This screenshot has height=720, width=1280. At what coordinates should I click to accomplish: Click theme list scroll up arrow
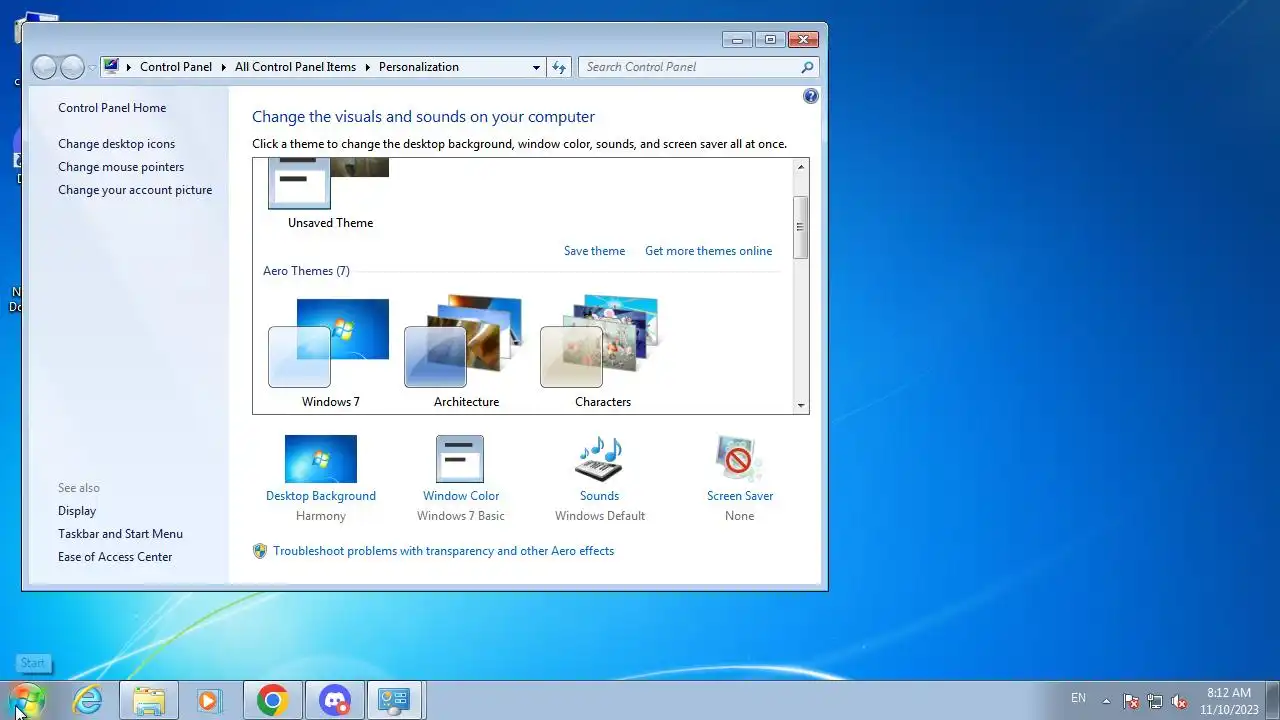click(x=800, y=166)
